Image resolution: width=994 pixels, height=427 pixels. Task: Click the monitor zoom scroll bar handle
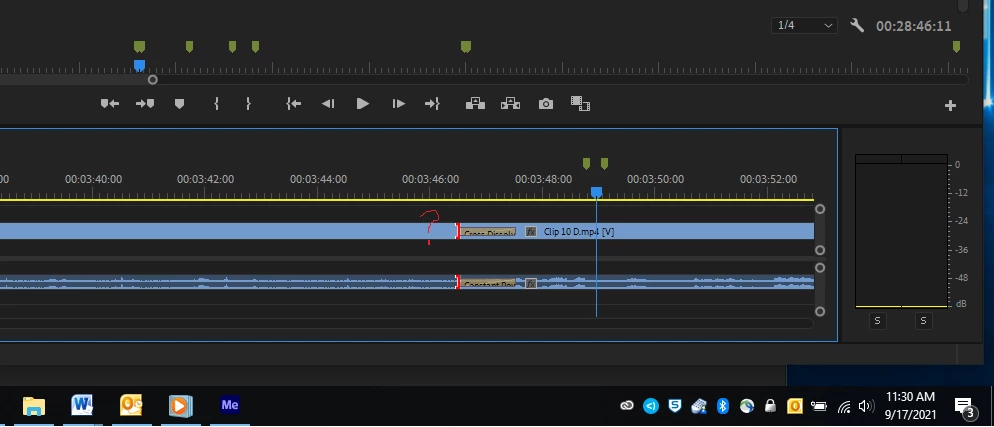click(x=153, y=80)
